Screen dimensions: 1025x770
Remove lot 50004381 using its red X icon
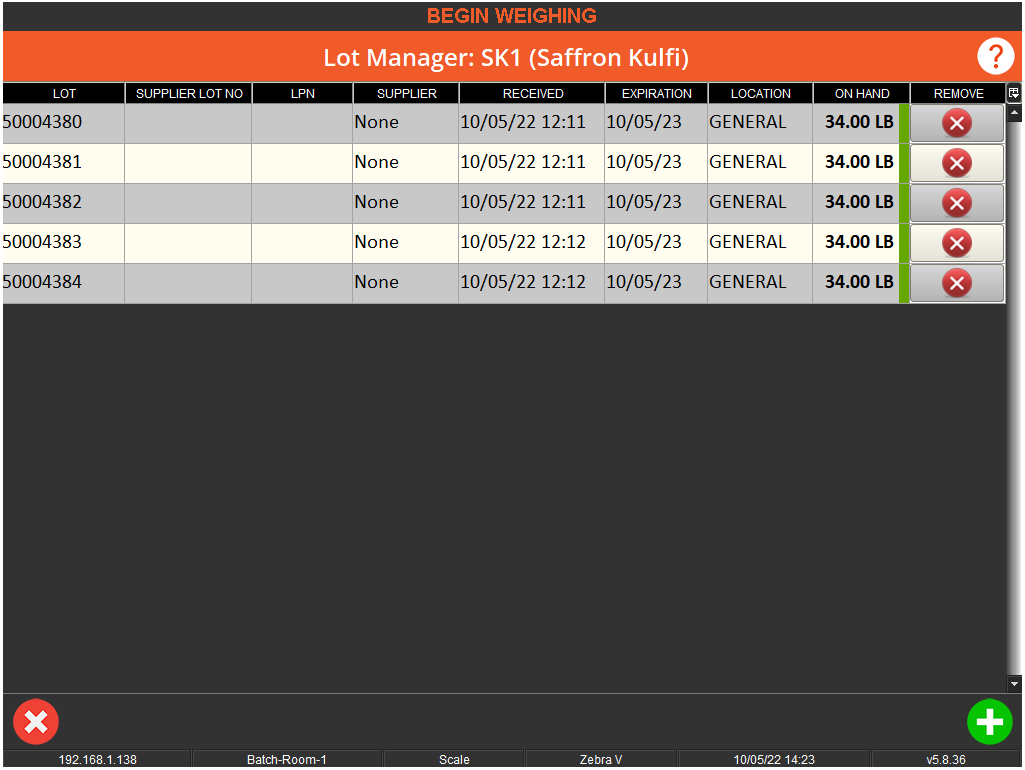pos(956,162)
